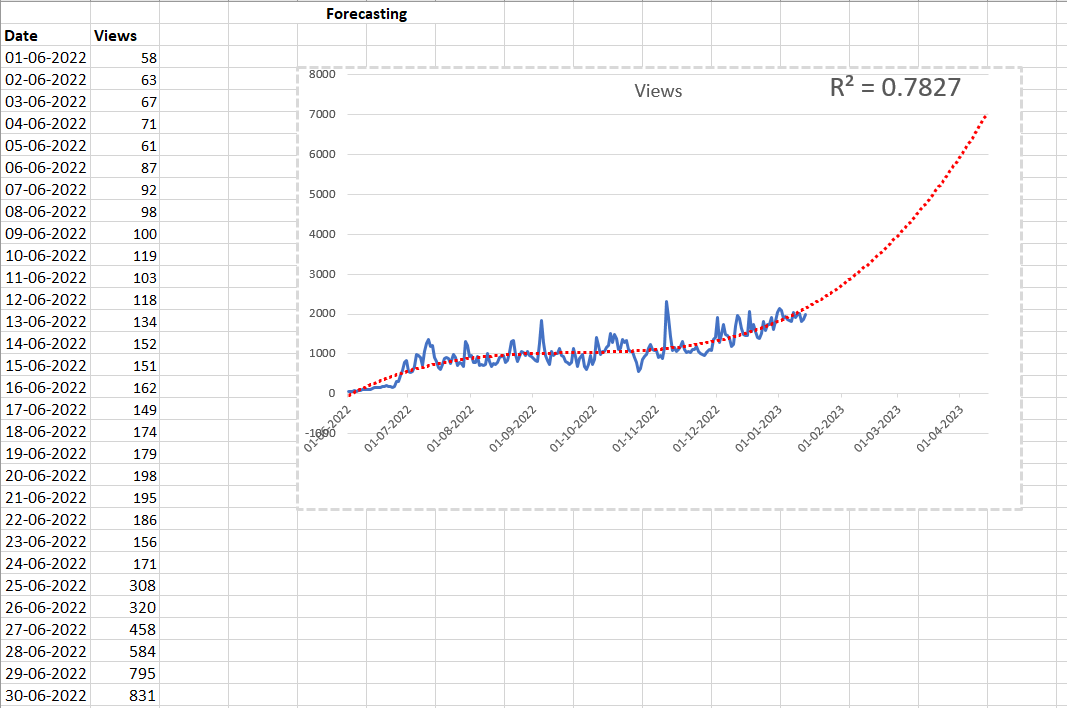
Task: Click the R² = 0.7827 trendline label
Action: (x=895, y=88)
